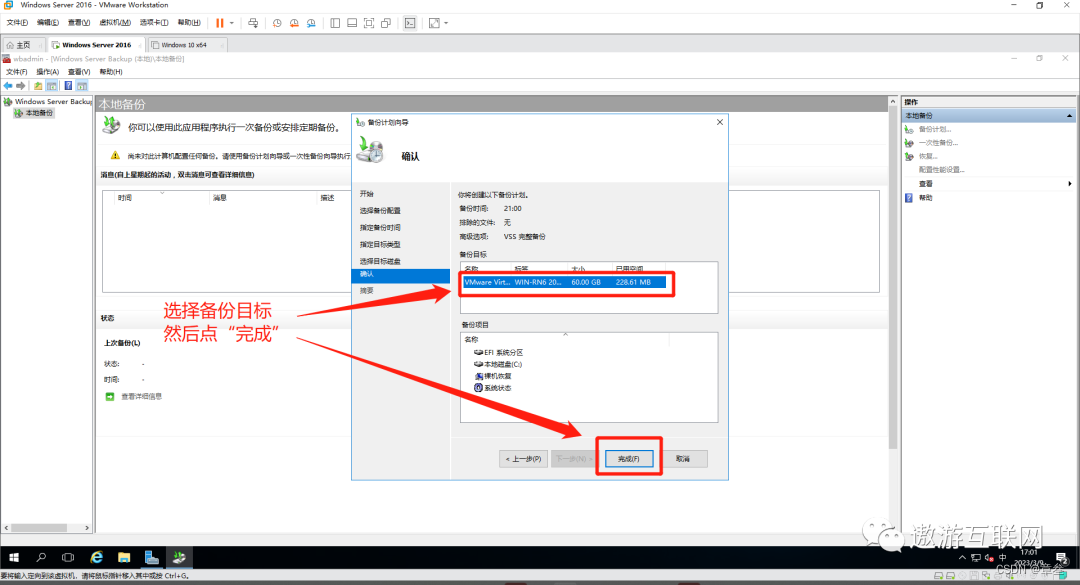This screenshot has height=585, width=1080.
Task: Click the taskbar search magnifier icon
Action: (x=41, y=557)
